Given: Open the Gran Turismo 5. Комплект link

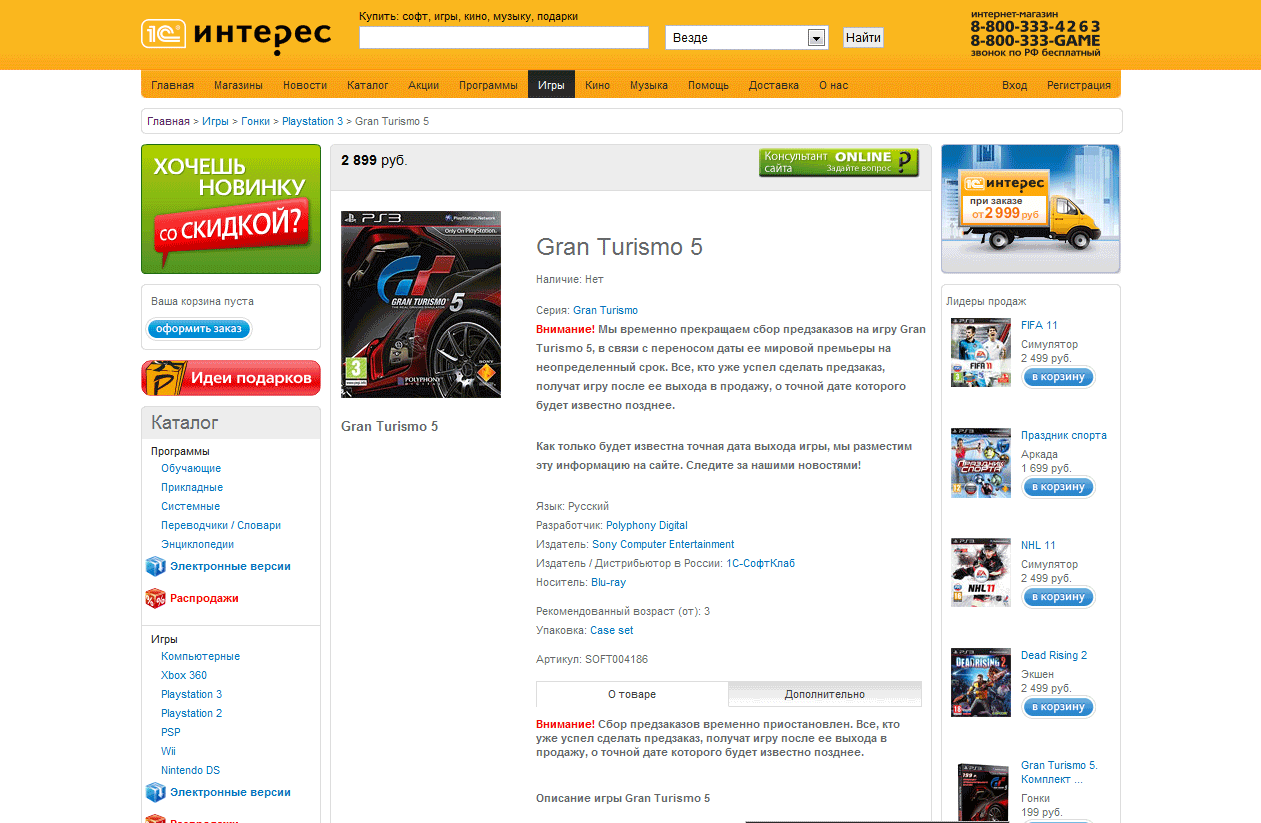Looking at the screenshot, I should 1059,772.
